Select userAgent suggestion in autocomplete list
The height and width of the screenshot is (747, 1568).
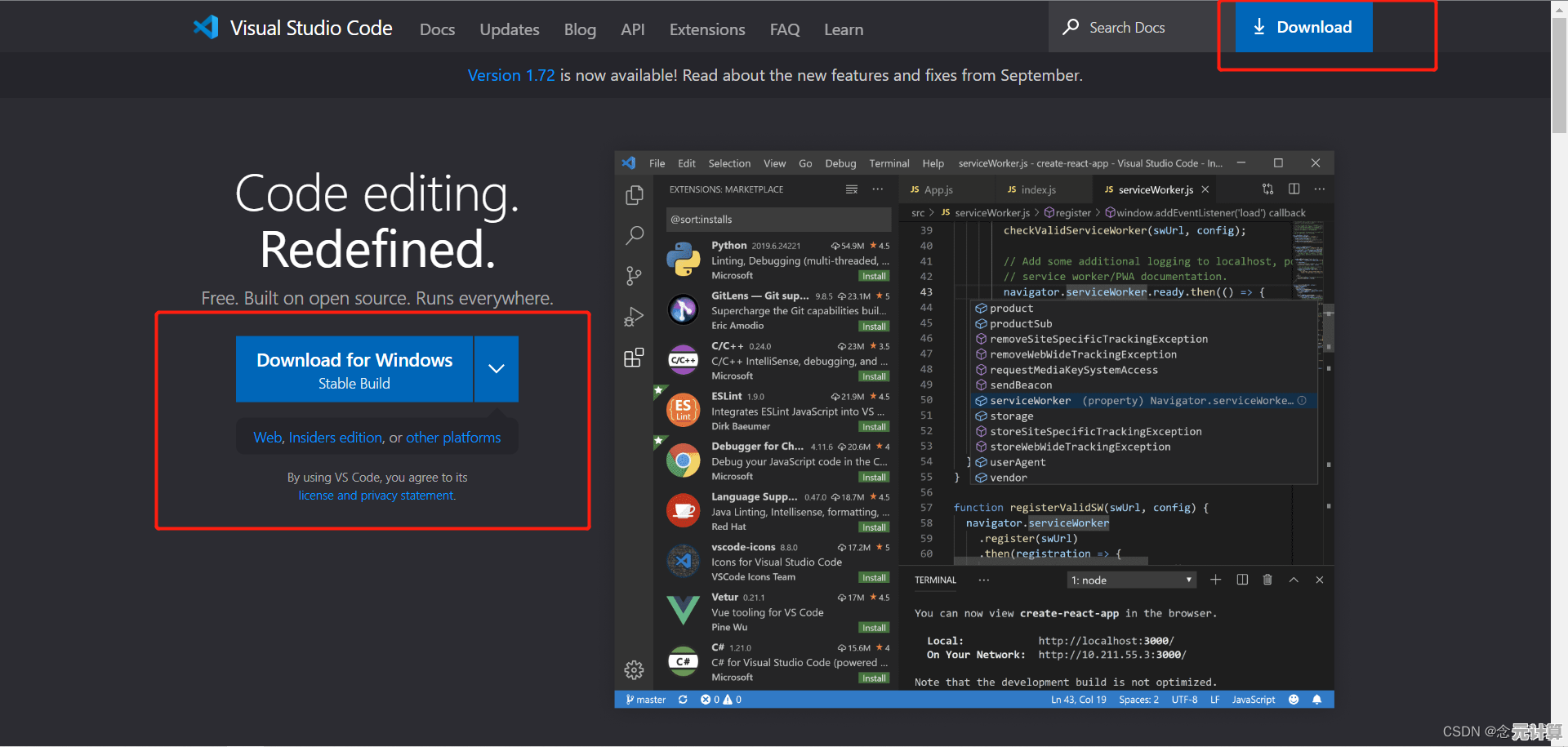point(1143,462)
